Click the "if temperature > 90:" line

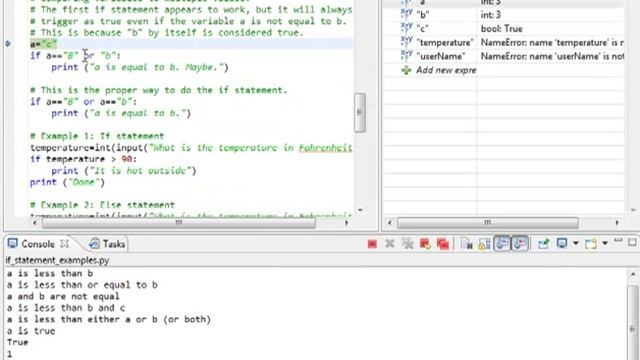coord(83,159)
